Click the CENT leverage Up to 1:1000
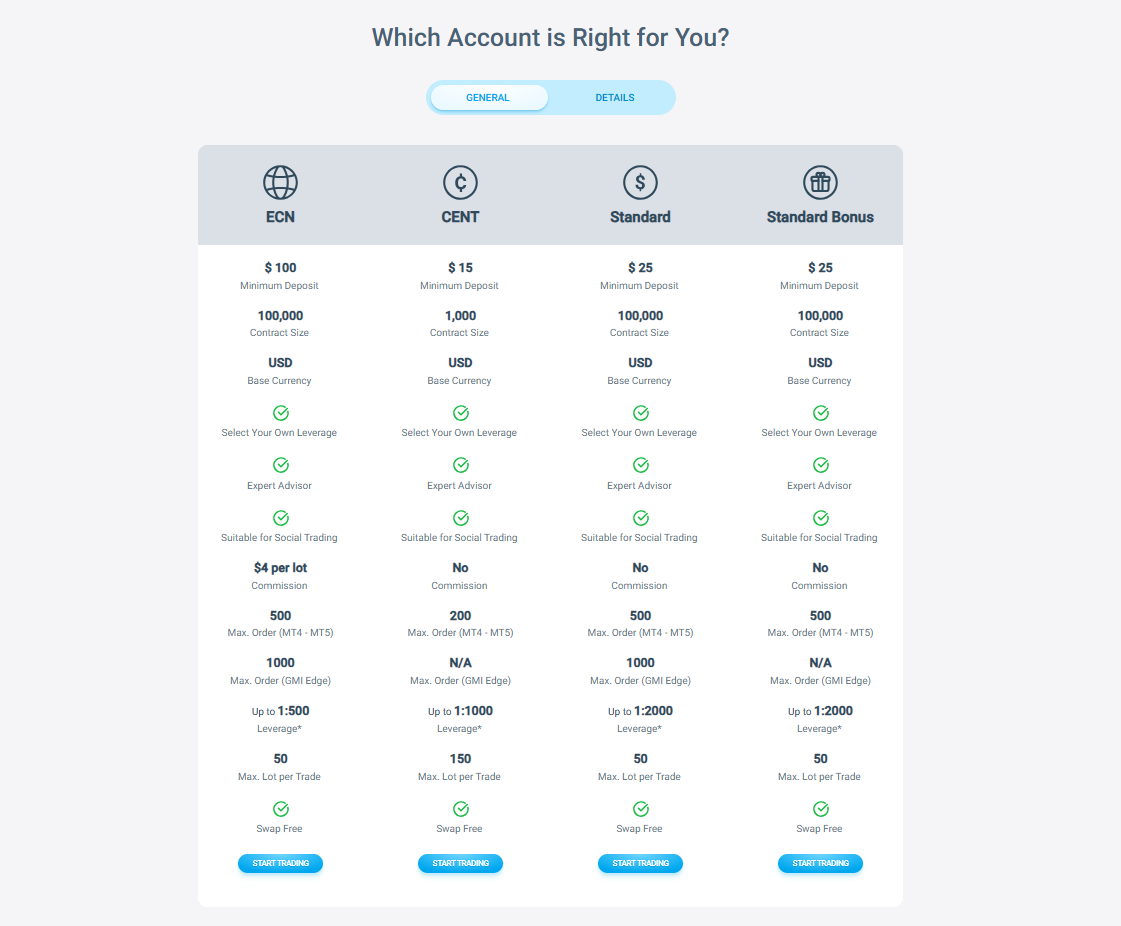 [x=460, y=711]
